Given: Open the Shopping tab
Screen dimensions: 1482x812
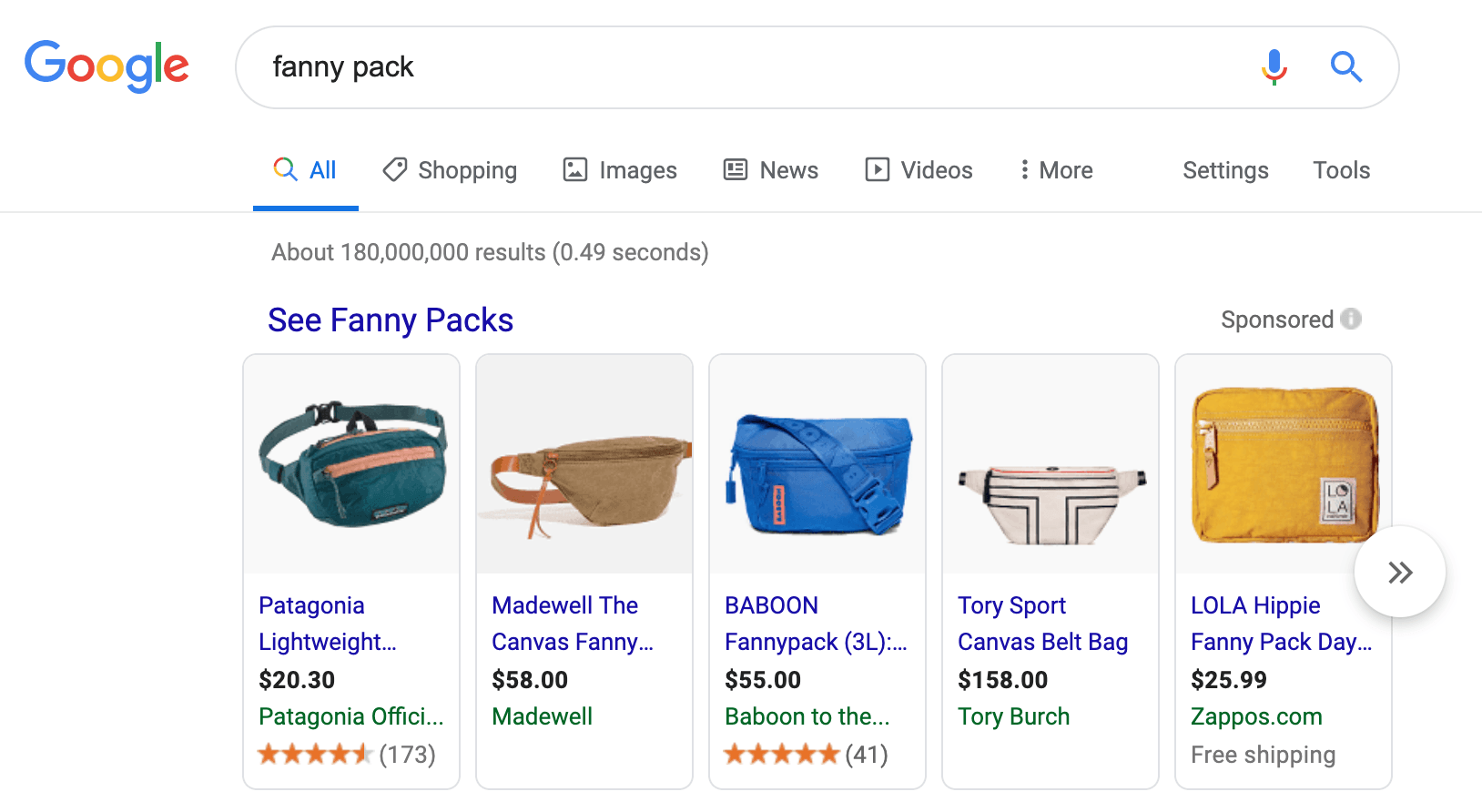Looking at the screenshot, I should tap(450, 170).
